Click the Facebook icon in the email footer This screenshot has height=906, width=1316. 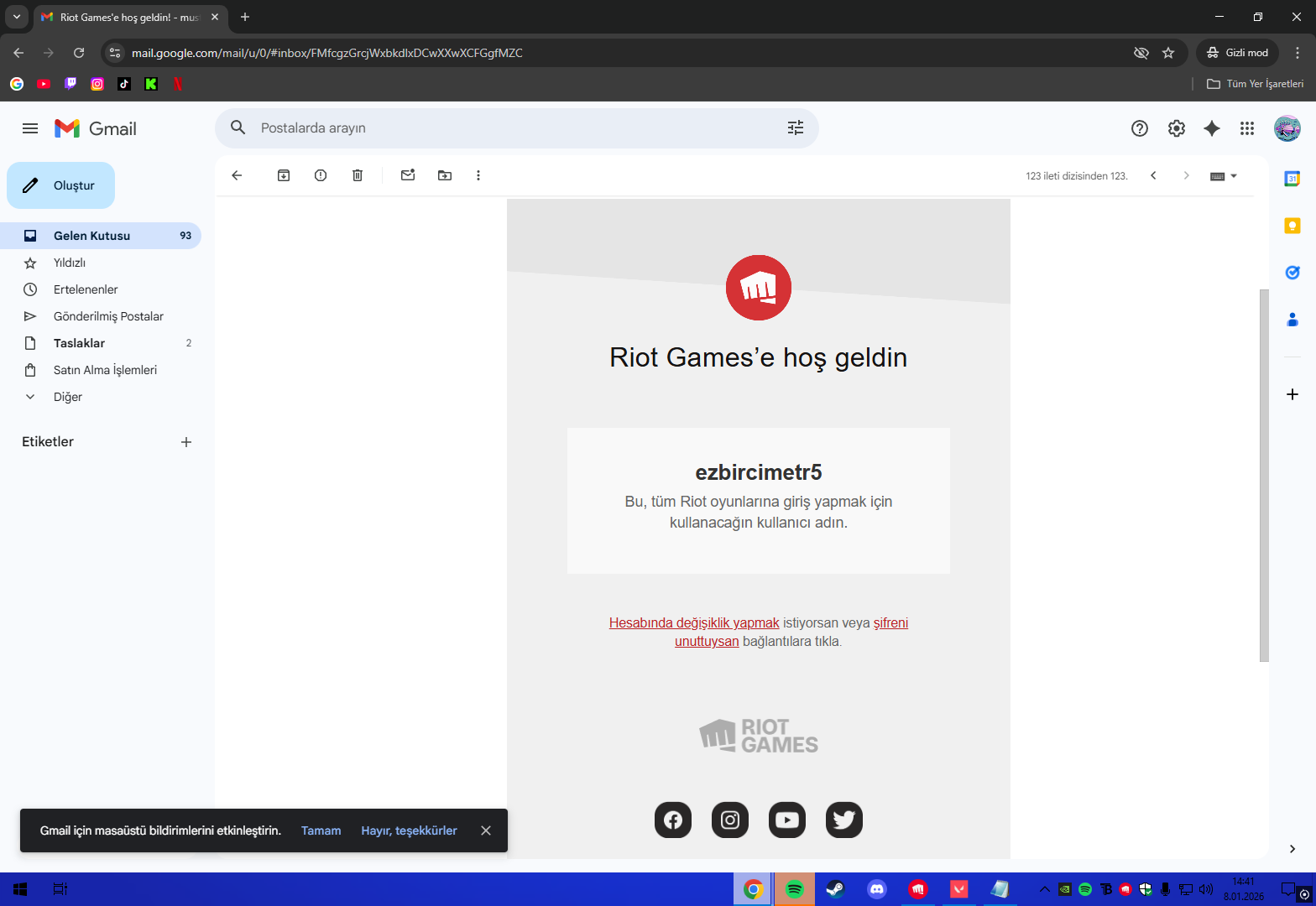(673, 820)
